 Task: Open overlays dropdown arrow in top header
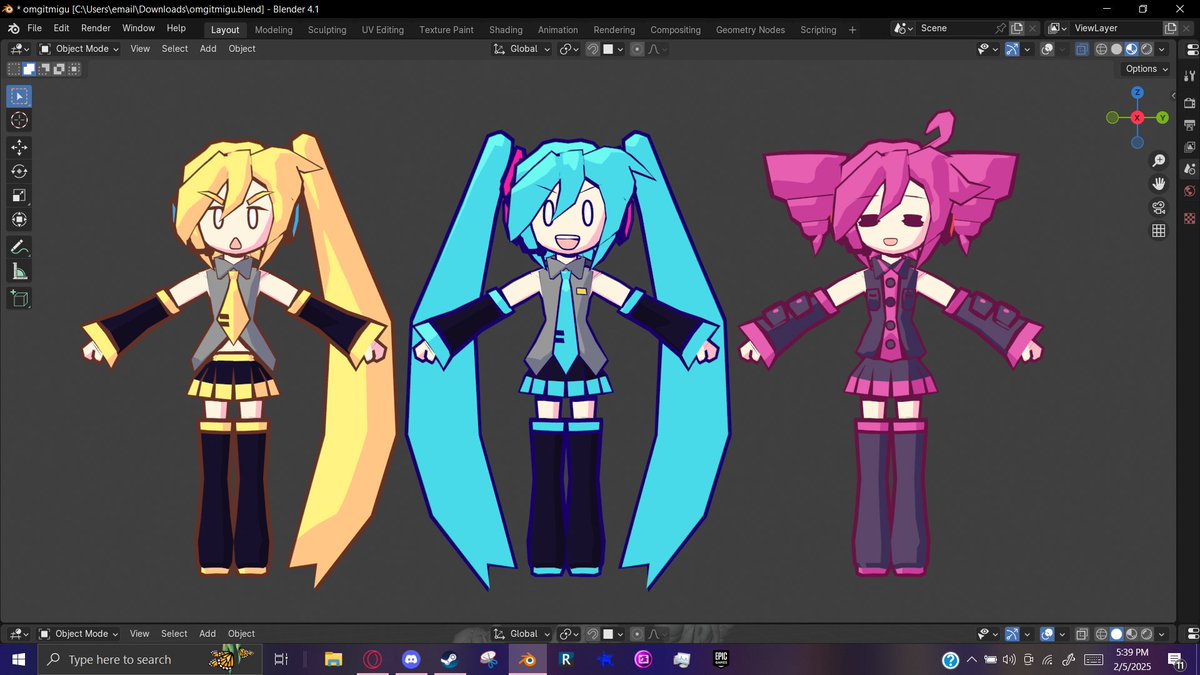(x=1060, y=49)
